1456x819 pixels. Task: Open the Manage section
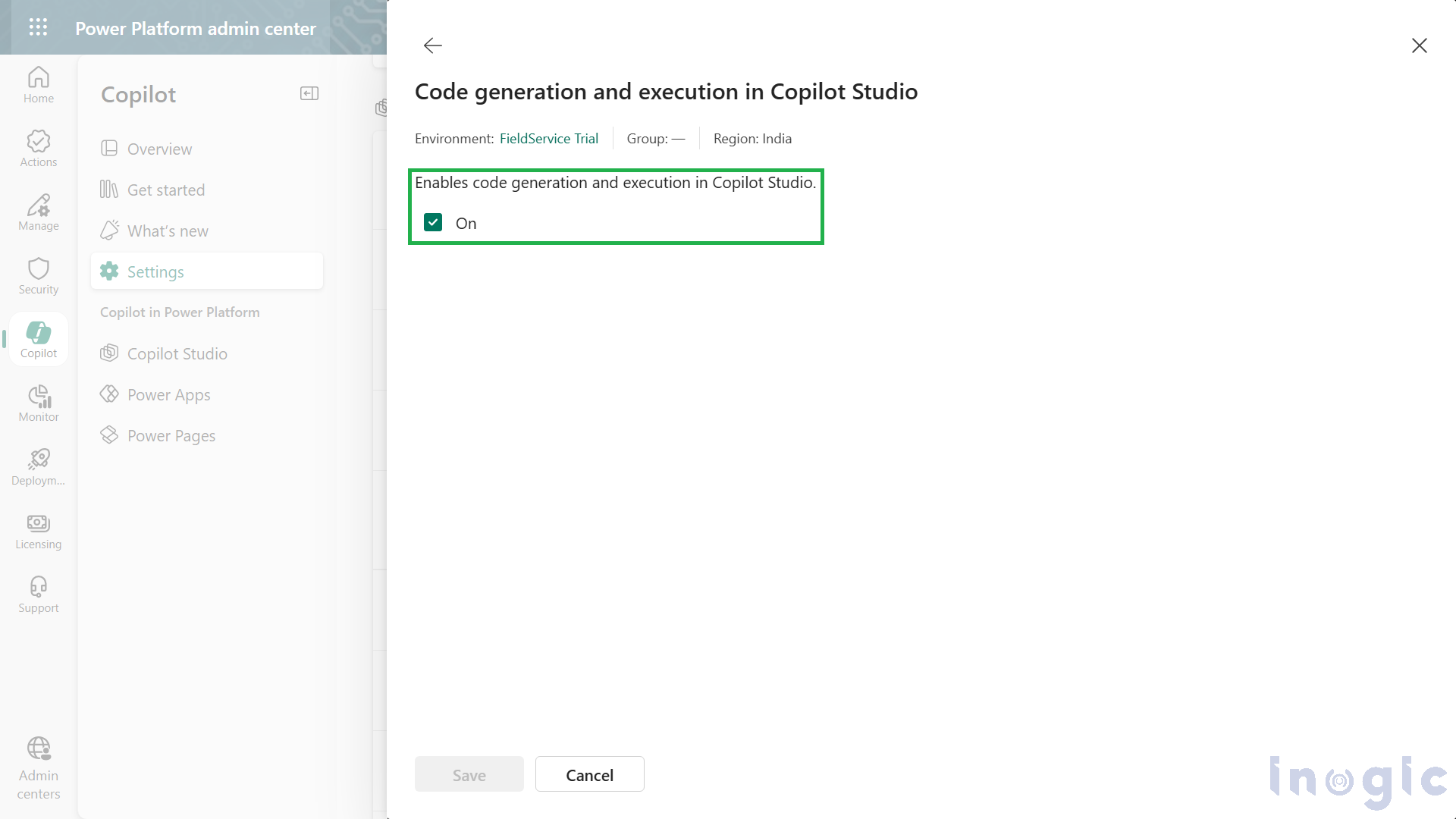38,212
